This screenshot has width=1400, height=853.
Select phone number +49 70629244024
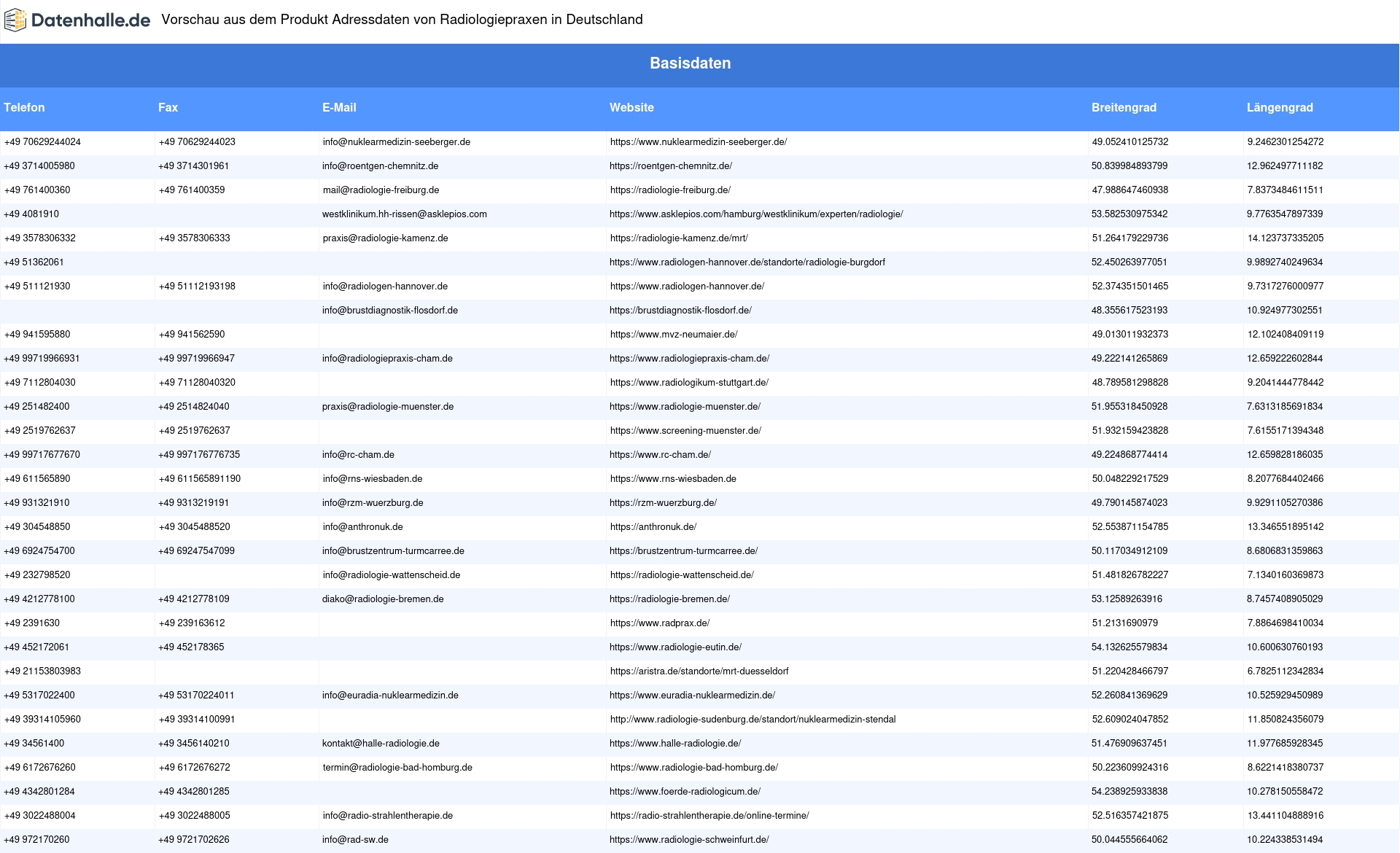coord(42,142)
